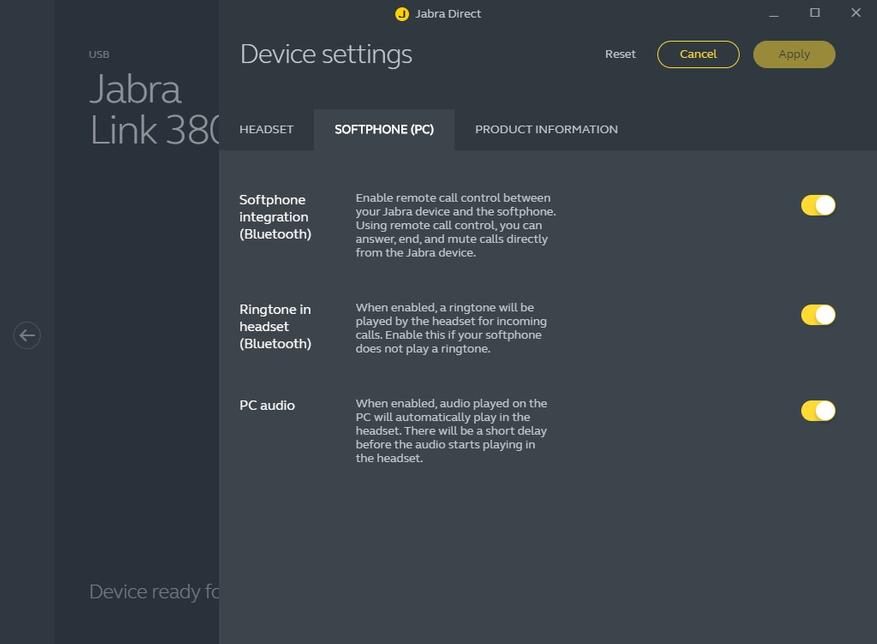This screenshot has width=877, height=644.
Task: Click the back arrow icon
Action: tap(27, 336)
